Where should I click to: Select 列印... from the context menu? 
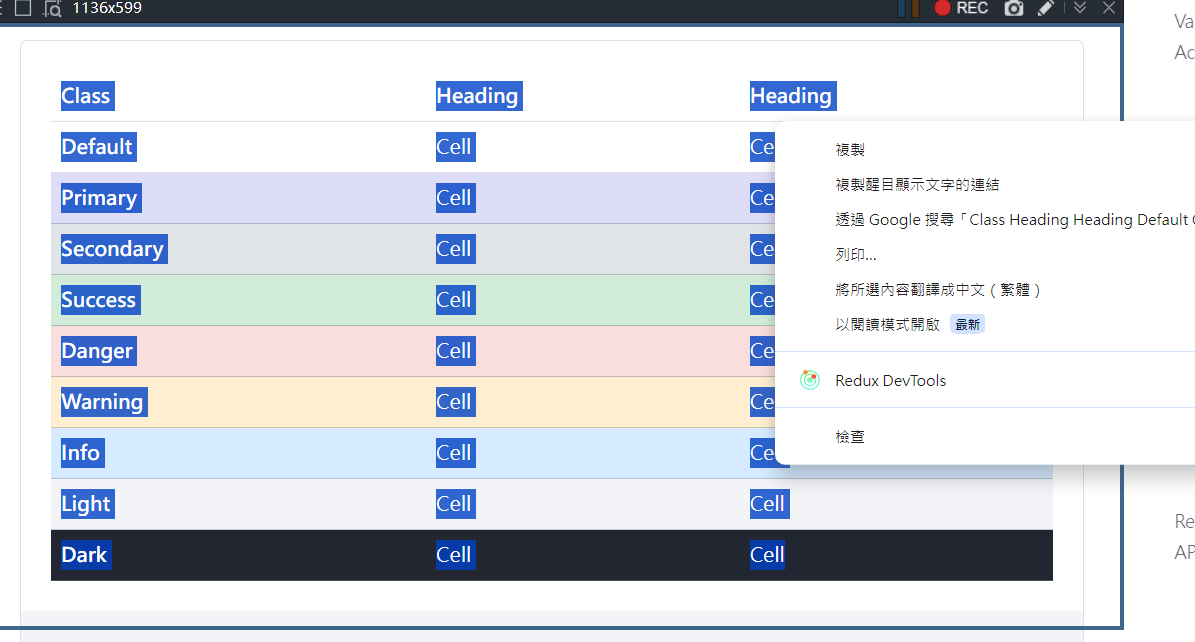(856, 255)
